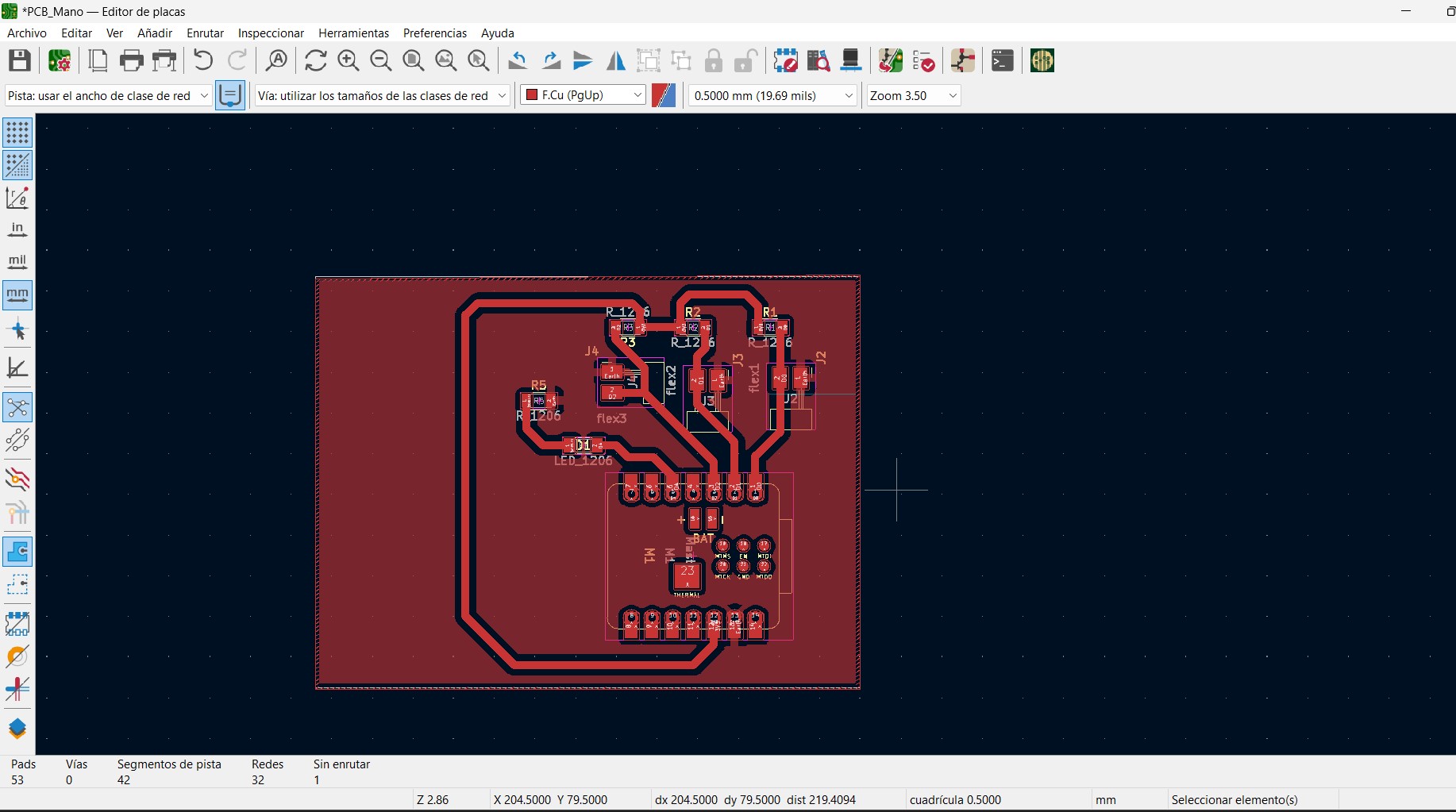Viewport: 1456px width, 812px height.
Task: Click the D1 LED footprint on the board
Action: pos(584,445)
